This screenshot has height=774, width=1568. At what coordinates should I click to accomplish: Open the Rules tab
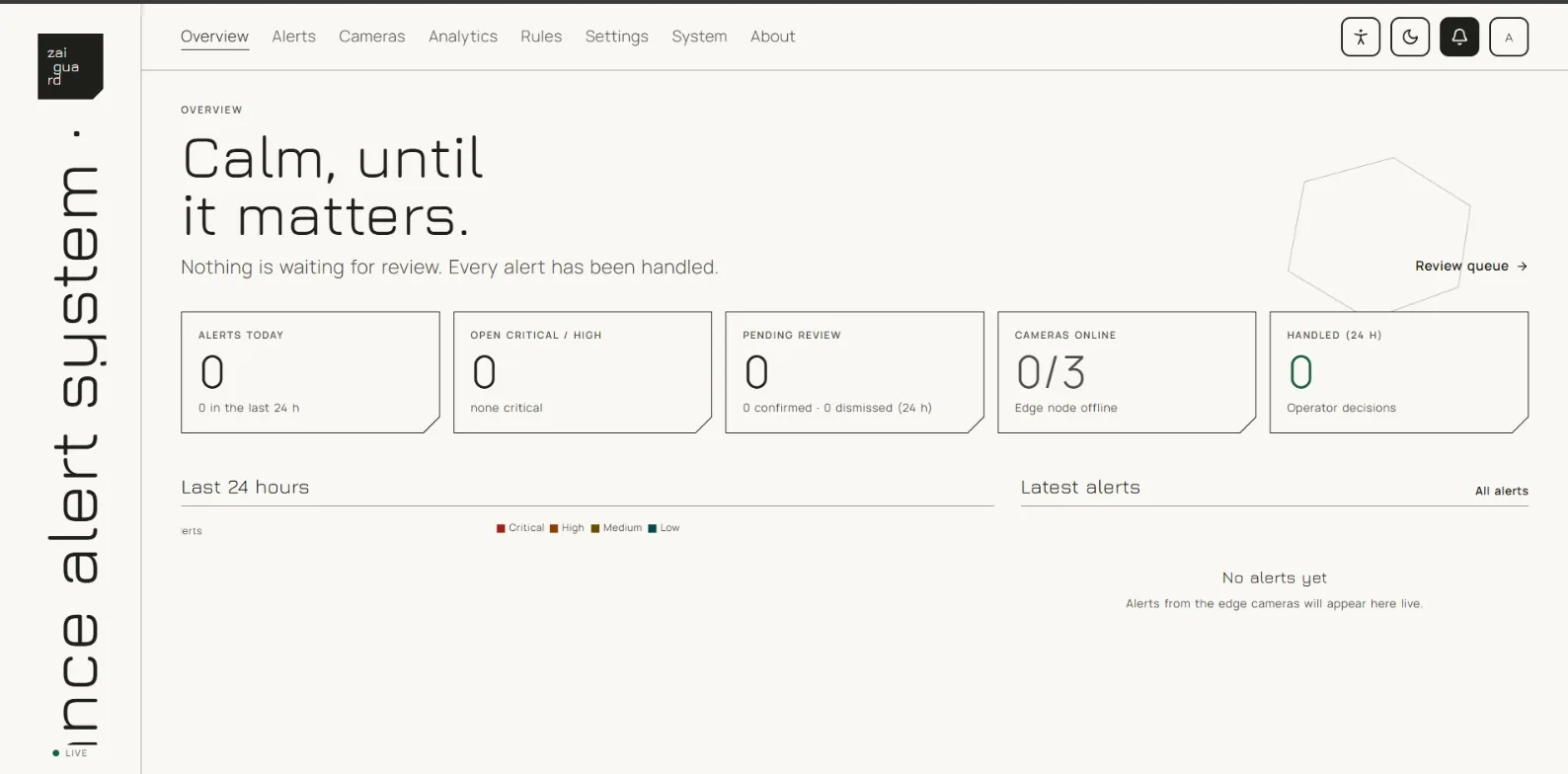coord(541,37)
